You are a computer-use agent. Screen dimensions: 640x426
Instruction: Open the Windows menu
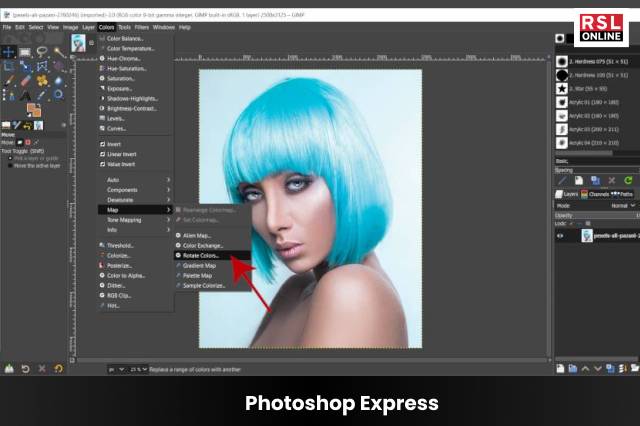click(x=164, y=27)
